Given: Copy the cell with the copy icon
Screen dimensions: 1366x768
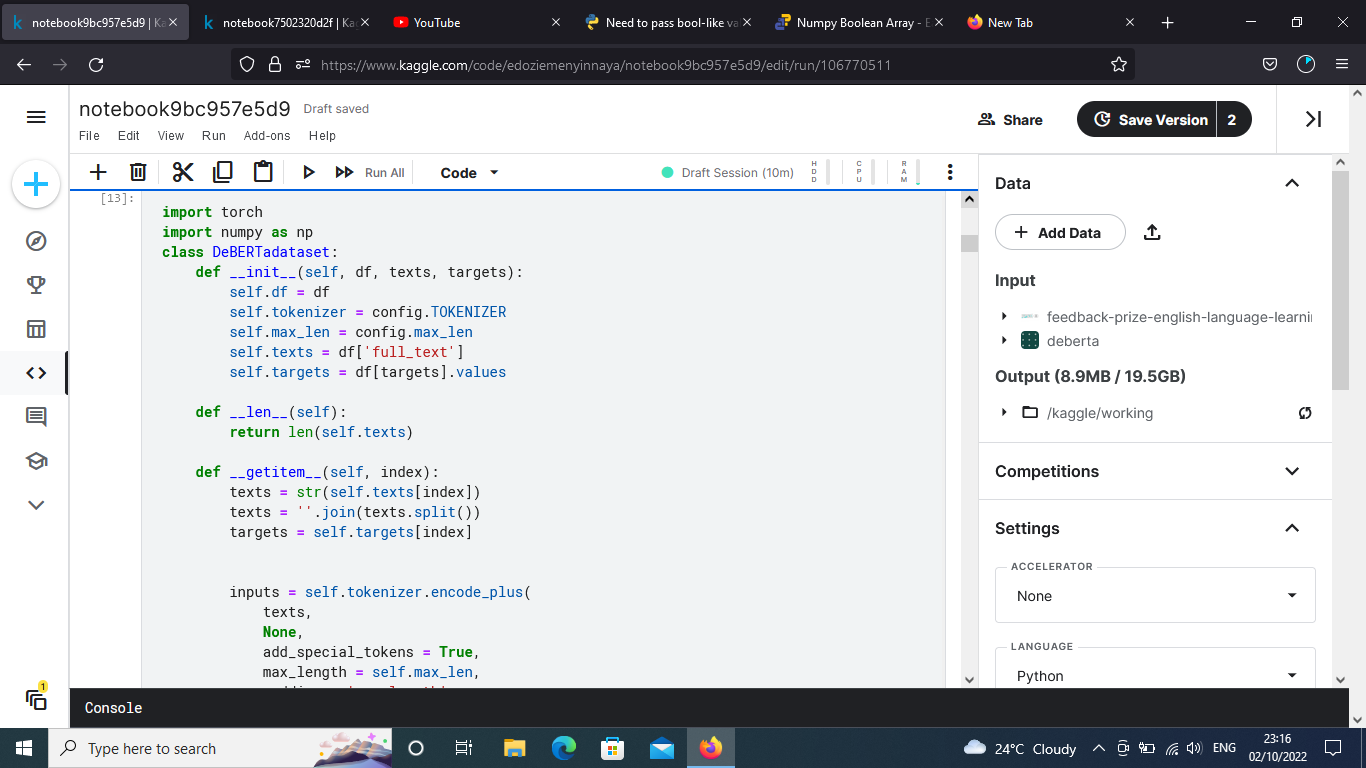Looking at the screenshot, I should (x=223, y=173).
